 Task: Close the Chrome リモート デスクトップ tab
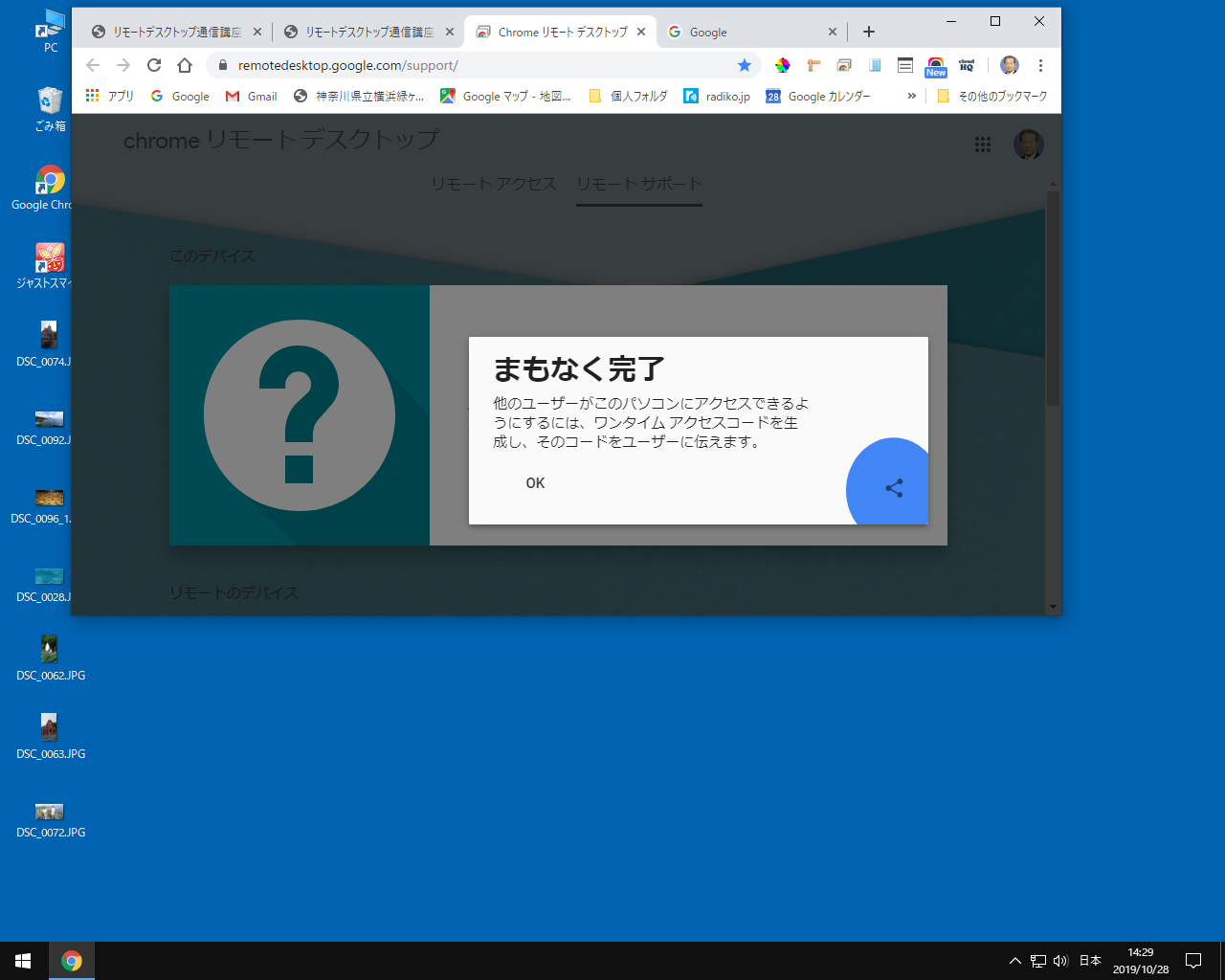pyautogui.click(x=641, y=32)
